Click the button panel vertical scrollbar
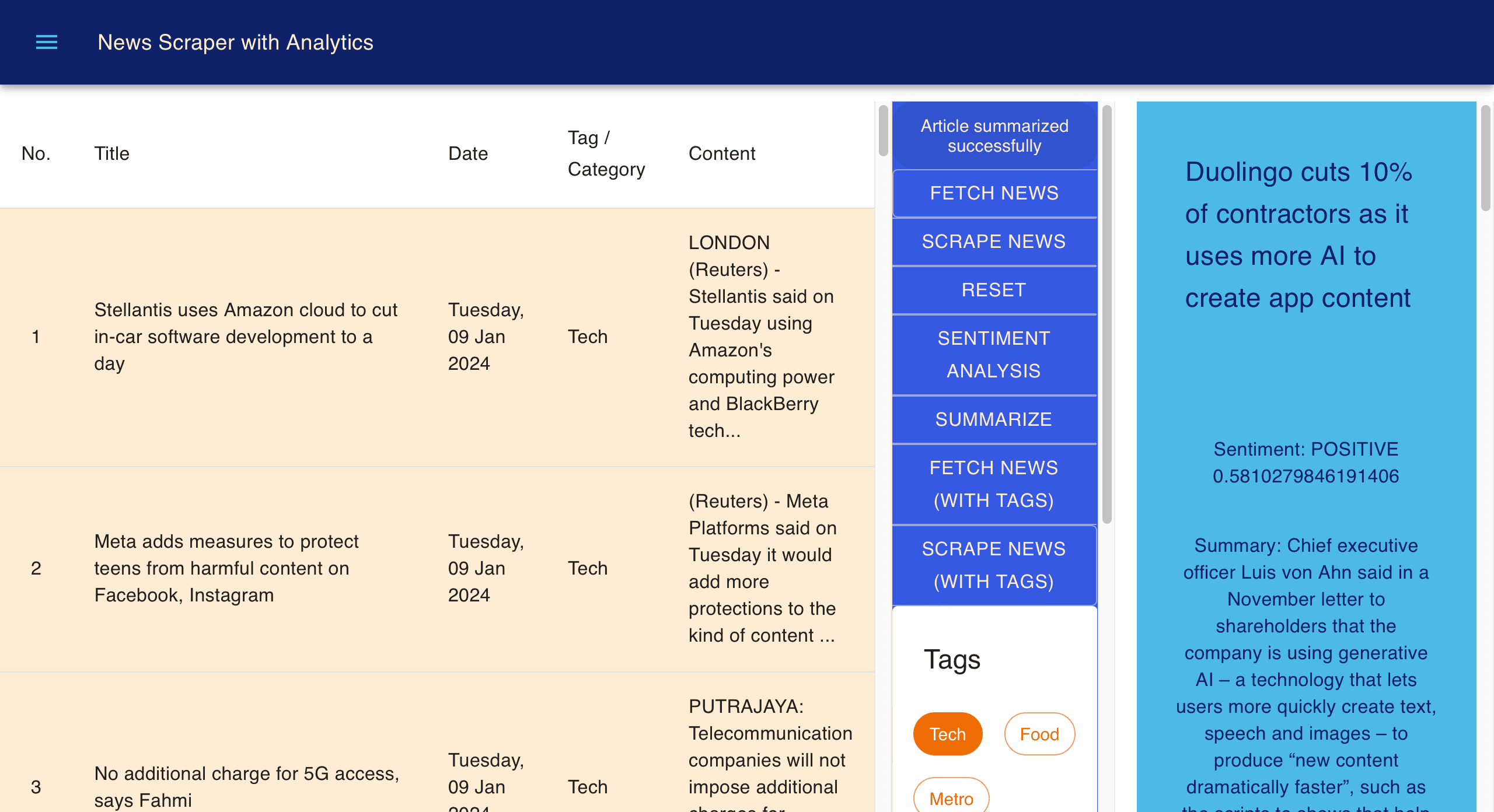 (1106, 314)
